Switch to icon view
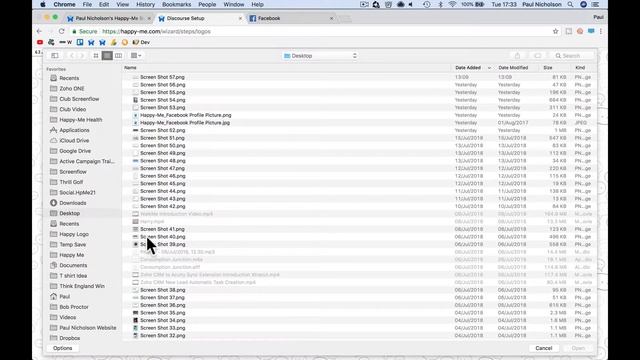This screenshot has height=360, width=640. [96, 56]
